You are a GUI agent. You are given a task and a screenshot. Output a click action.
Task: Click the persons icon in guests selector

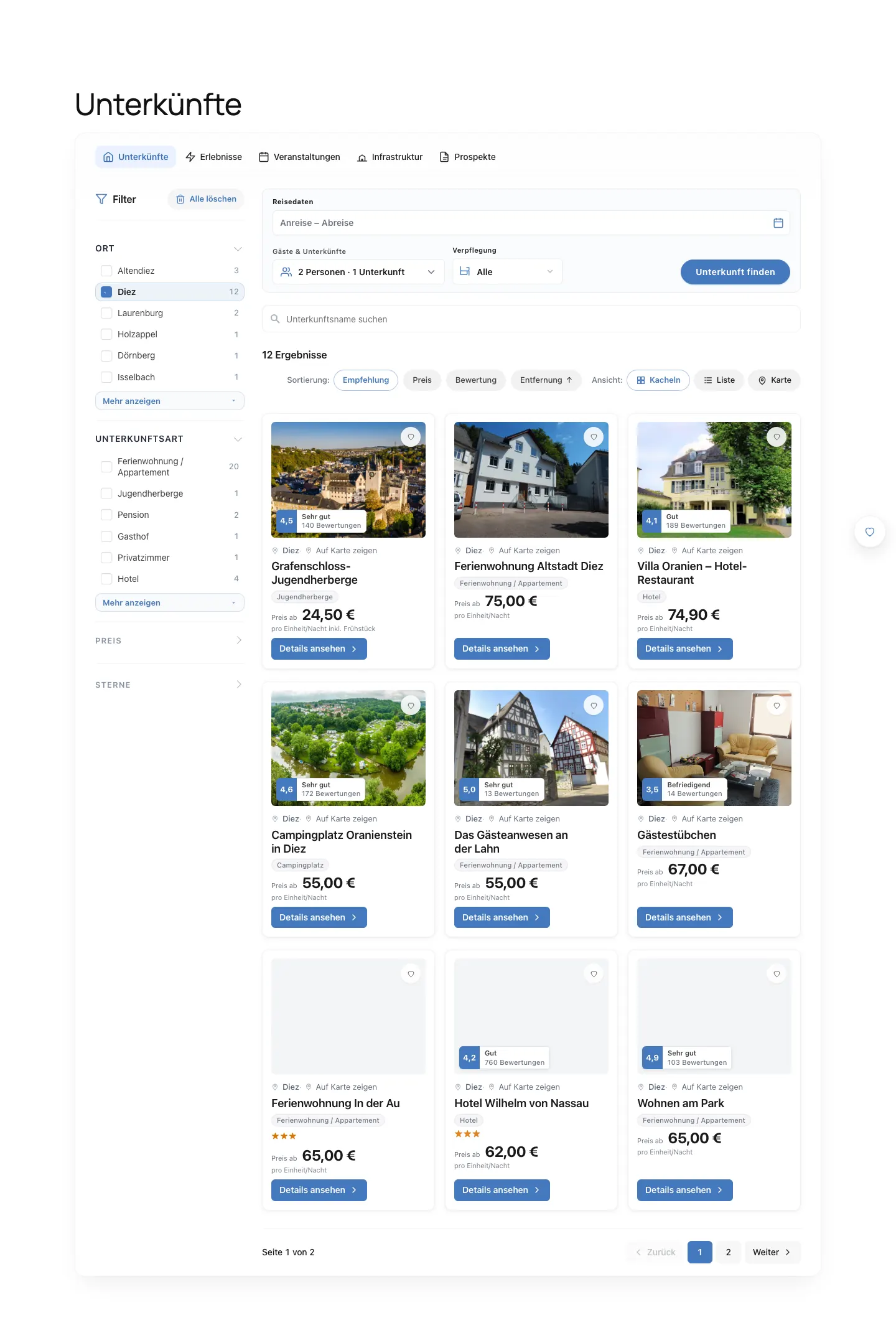tap(286, 272)
